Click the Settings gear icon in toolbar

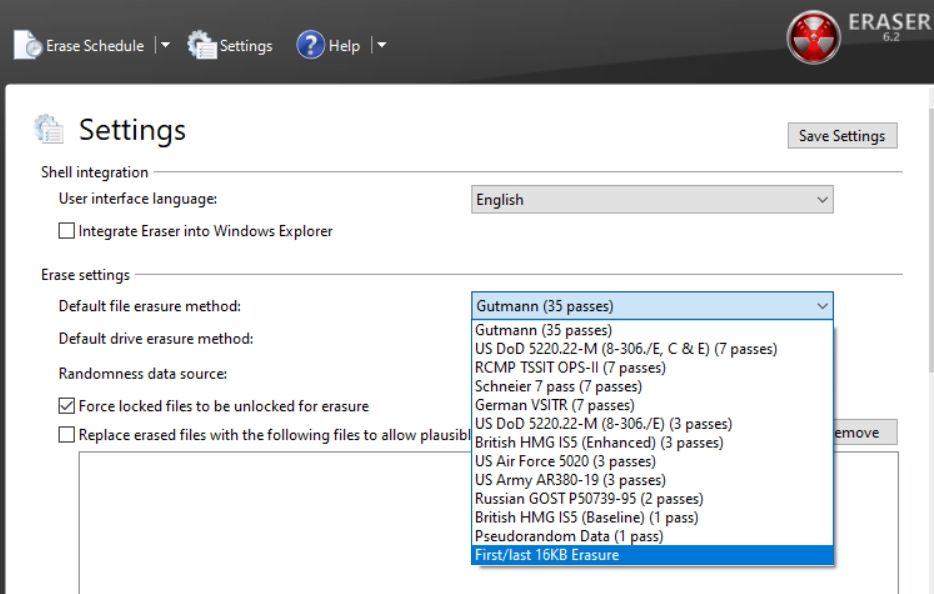pyautogui.click(x=201, y=45)
